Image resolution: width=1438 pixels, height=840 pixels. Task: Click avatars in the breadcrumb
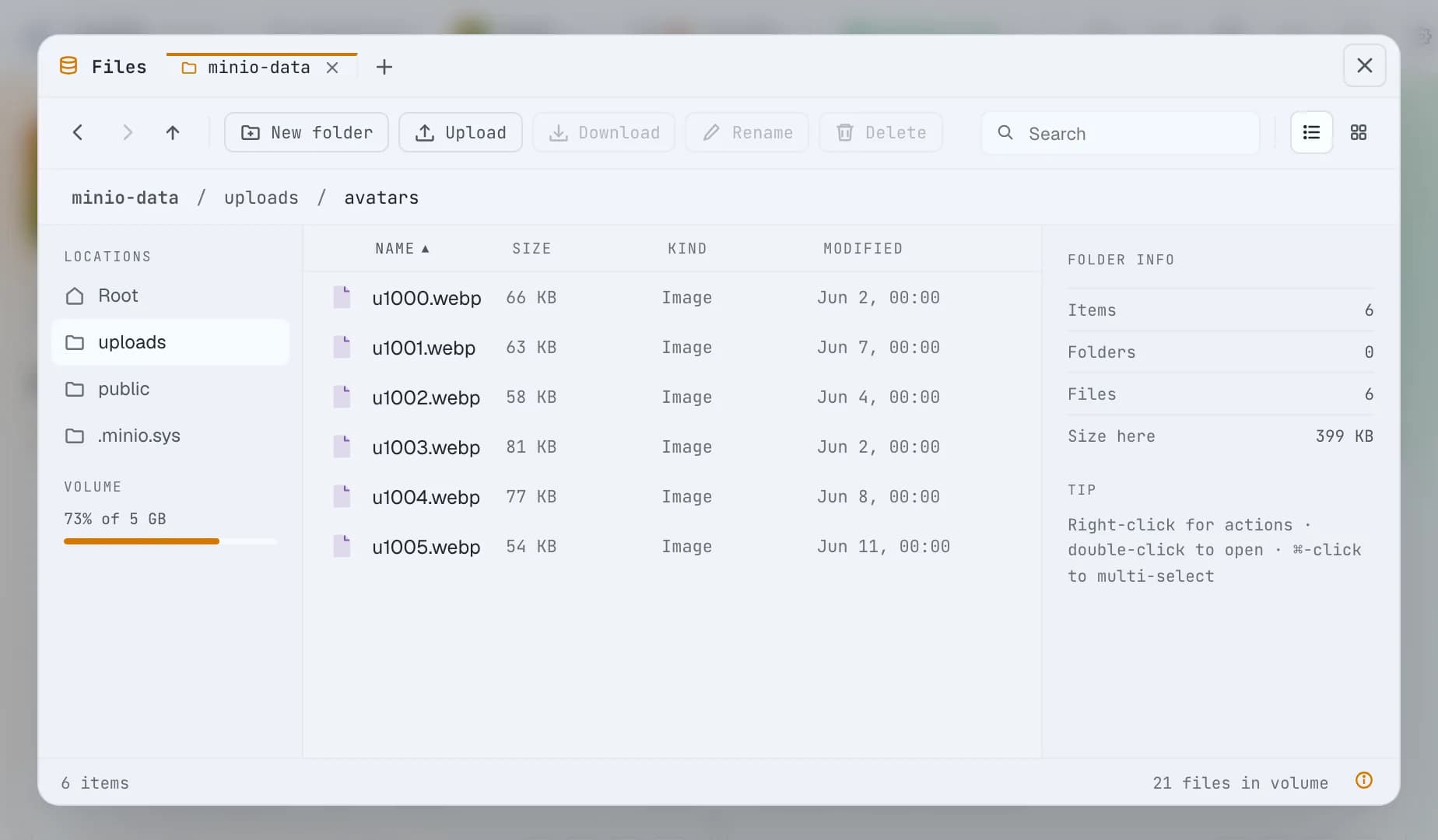[x=381, y=198]
